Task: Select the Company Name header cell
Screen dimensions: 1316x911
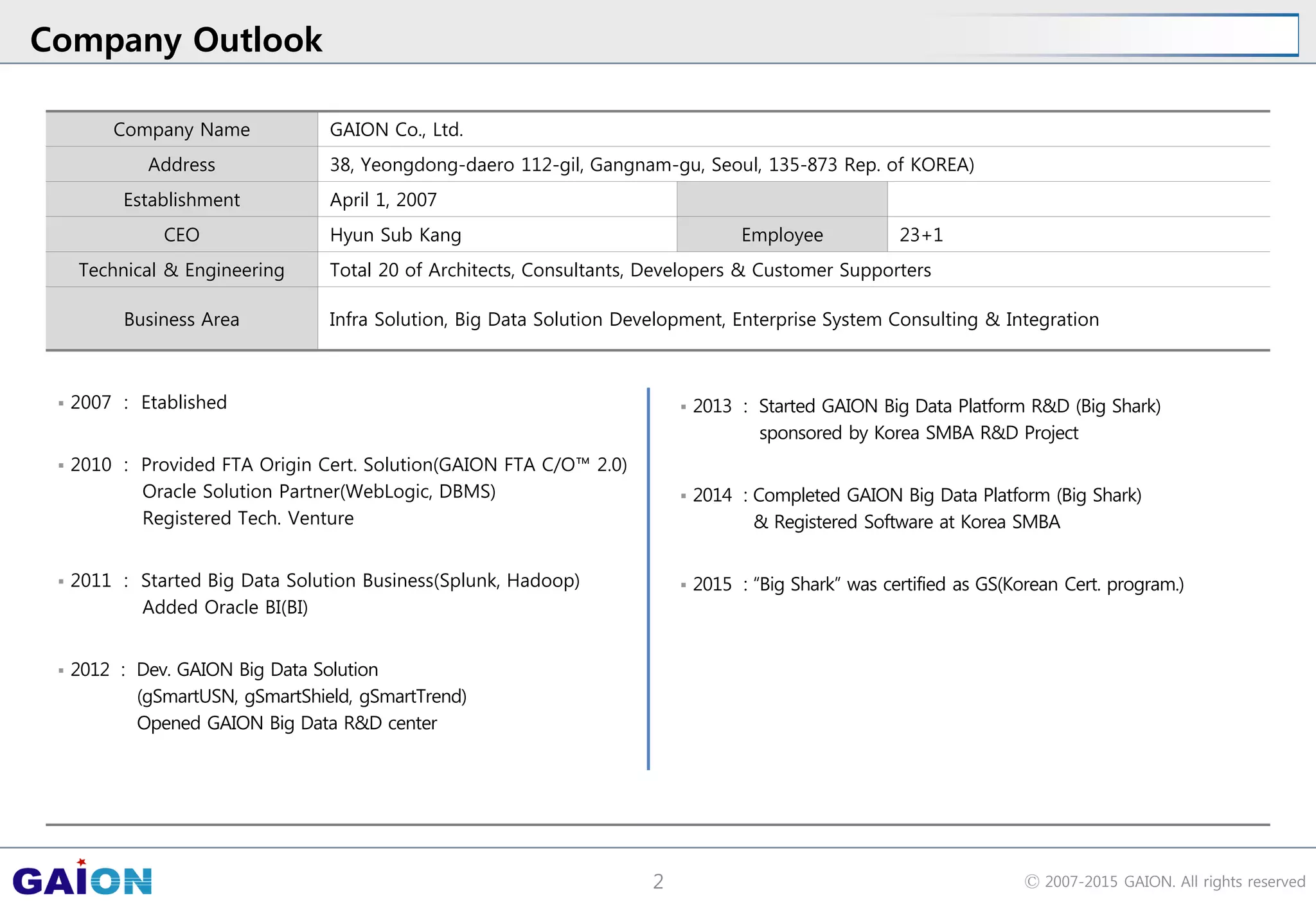Action: 181,130
